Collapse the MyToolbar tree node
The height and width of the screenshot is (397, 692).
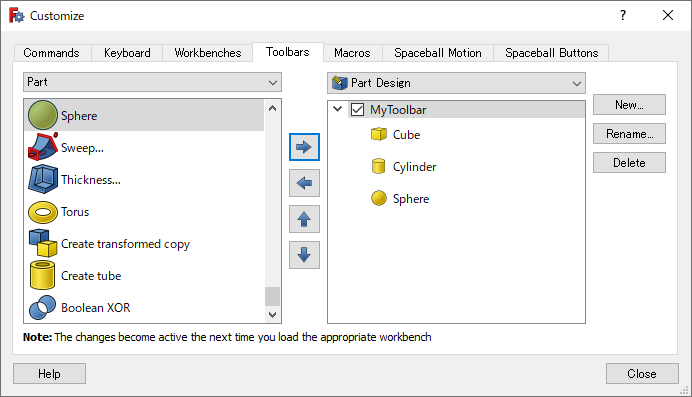(338, 109)
